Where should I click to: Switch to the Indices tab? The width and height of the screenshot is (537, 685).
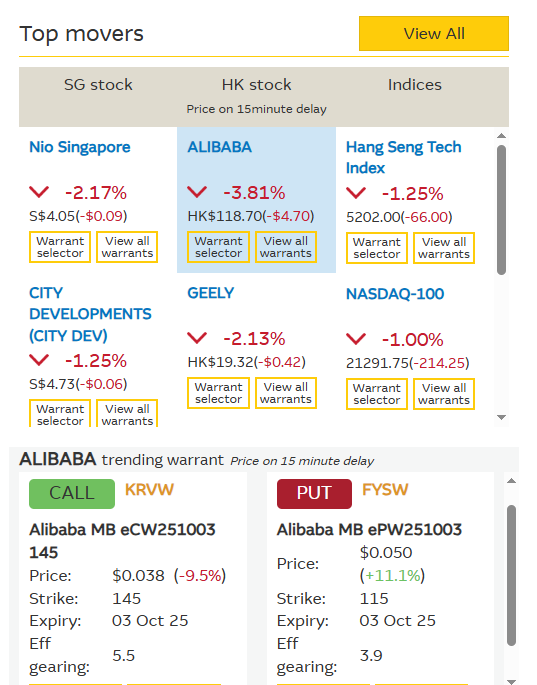[415, 85]
